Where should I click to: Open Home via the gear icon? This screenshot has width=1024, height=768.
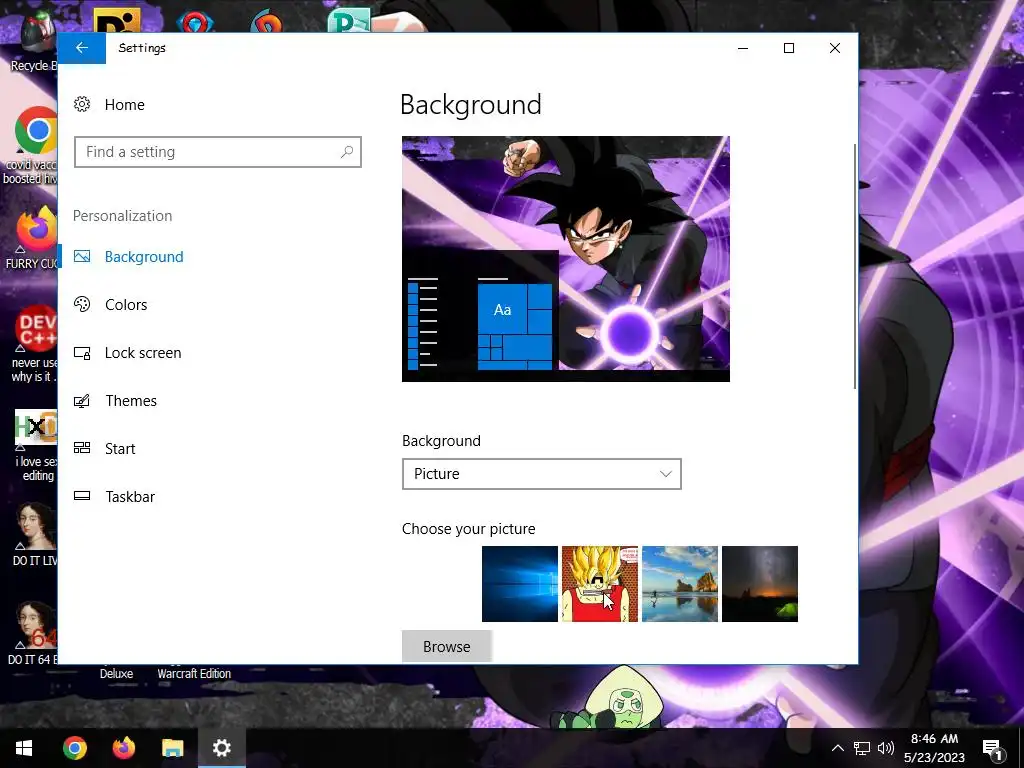point(82,104)
